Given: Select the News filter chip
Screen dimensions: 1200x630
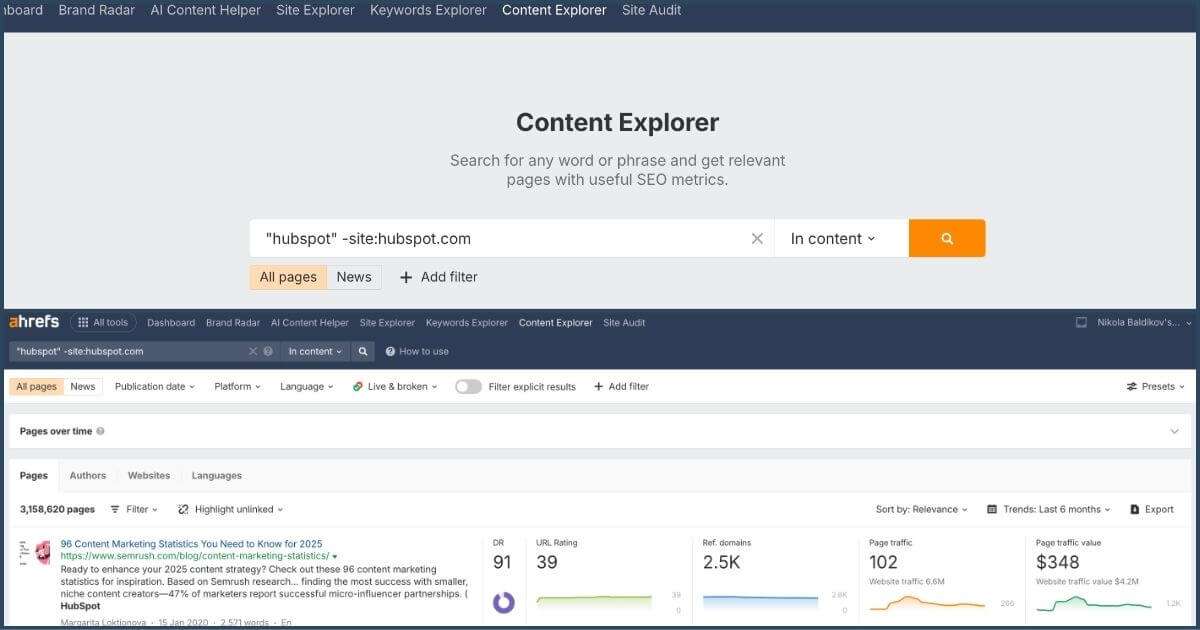Looking at the screenshot, I should pyautogui.click(x=83, y=386).
